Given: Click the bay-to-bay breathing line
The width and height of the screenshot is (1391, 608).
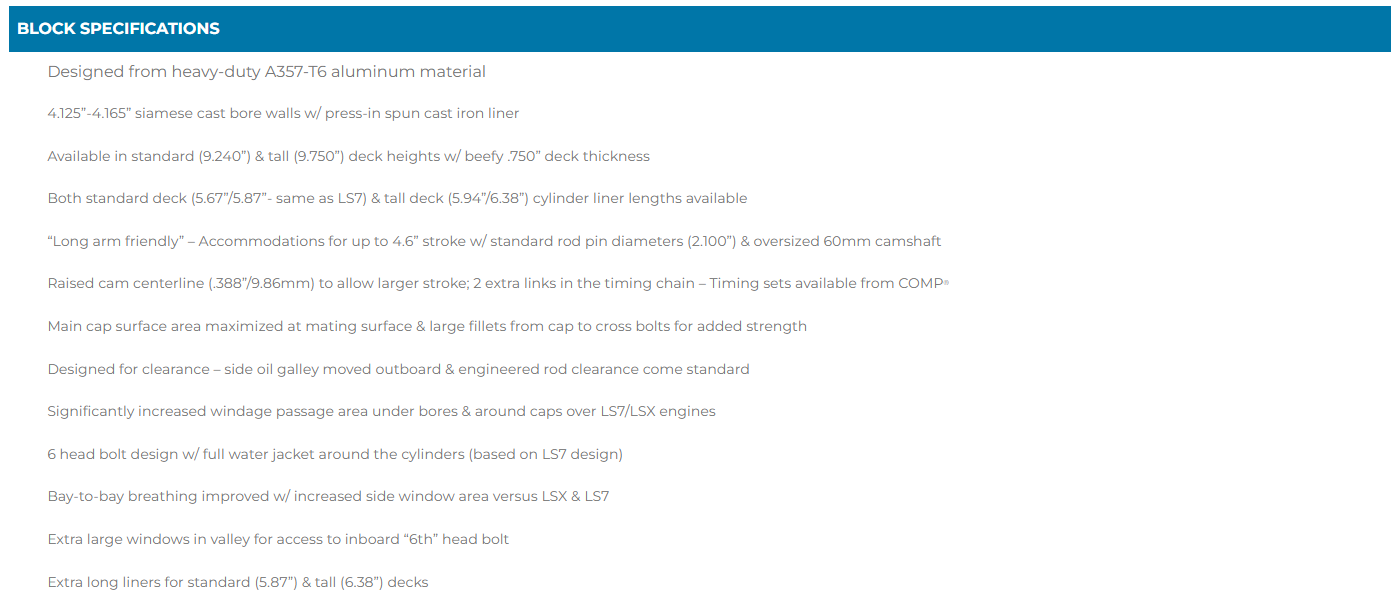Looking at the screenshot, I should click(328, 497).
